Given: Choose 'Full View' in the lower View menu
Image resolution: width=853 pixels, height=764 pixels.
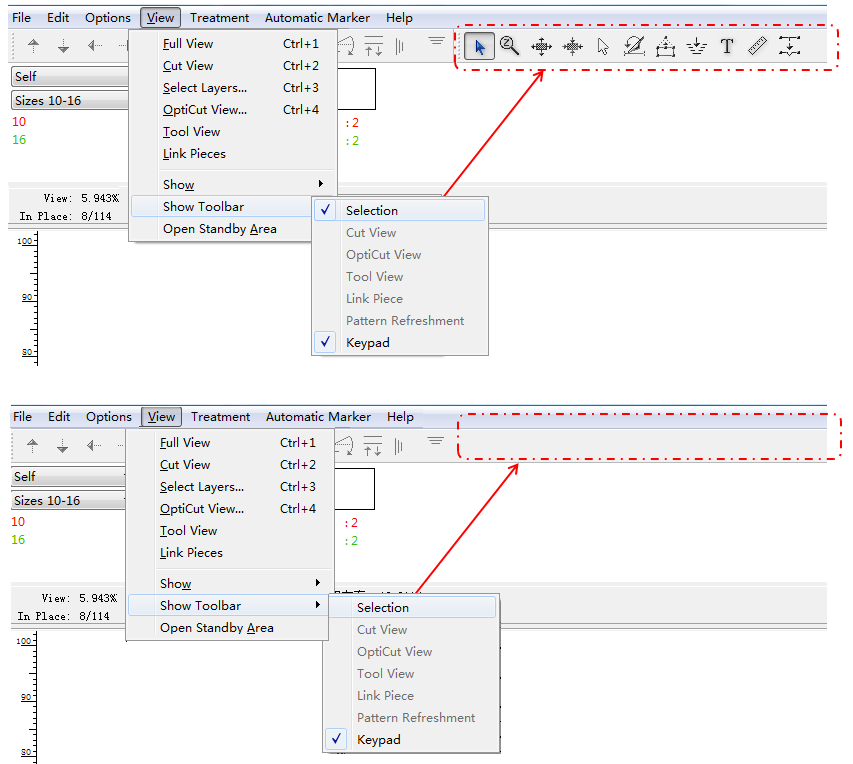Looking at the screenshot, I should pyautogui.click(x=185, y=443).
